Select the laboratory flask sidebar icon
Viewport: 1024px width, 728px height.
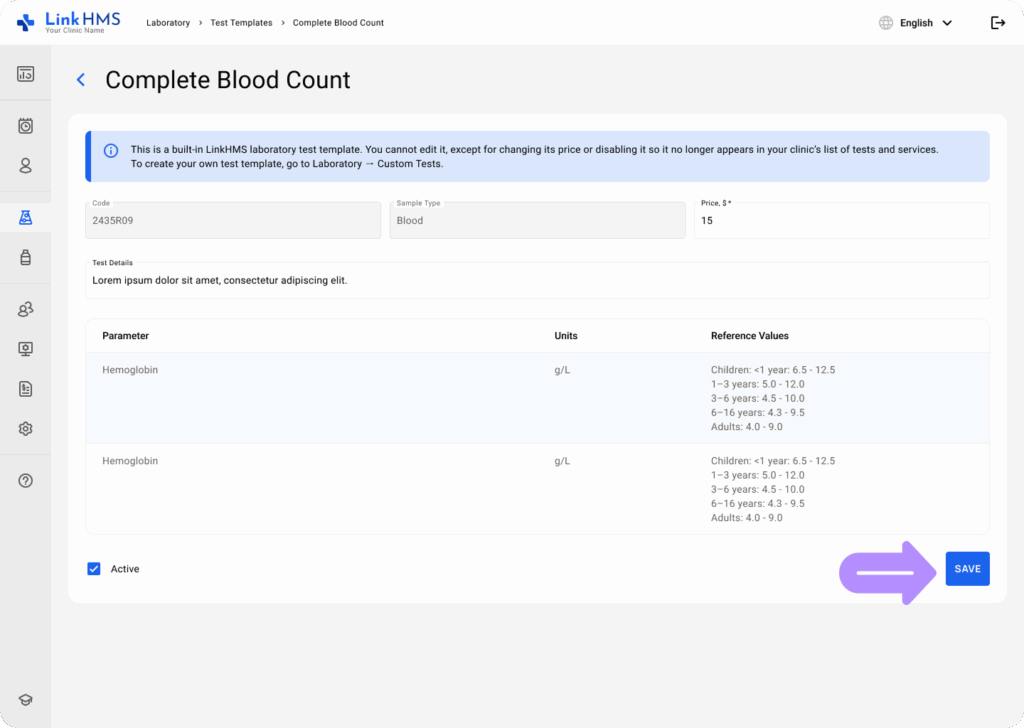pyautogui.click(x=25, y=217)
